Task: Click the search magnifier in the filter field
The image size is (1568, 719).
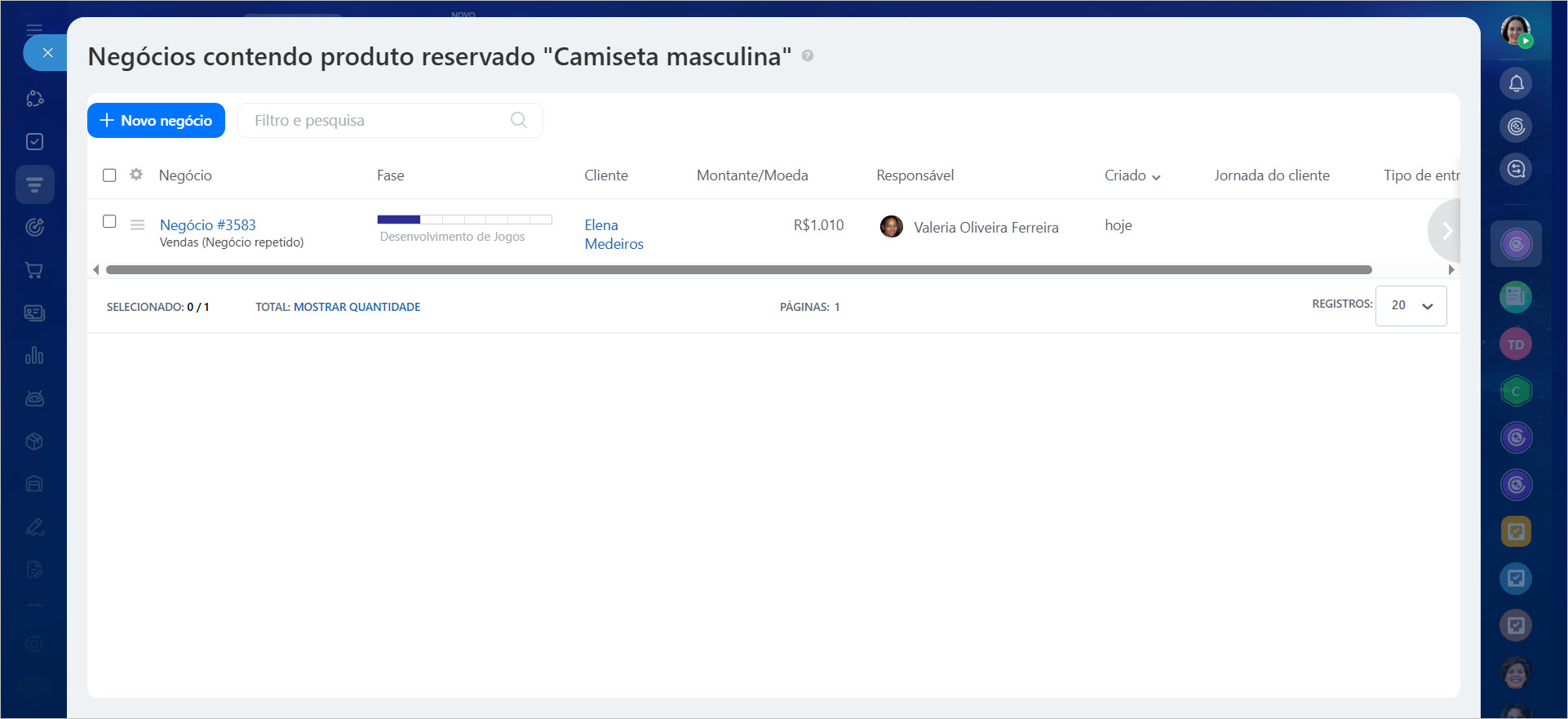Action: click(518, 120)
